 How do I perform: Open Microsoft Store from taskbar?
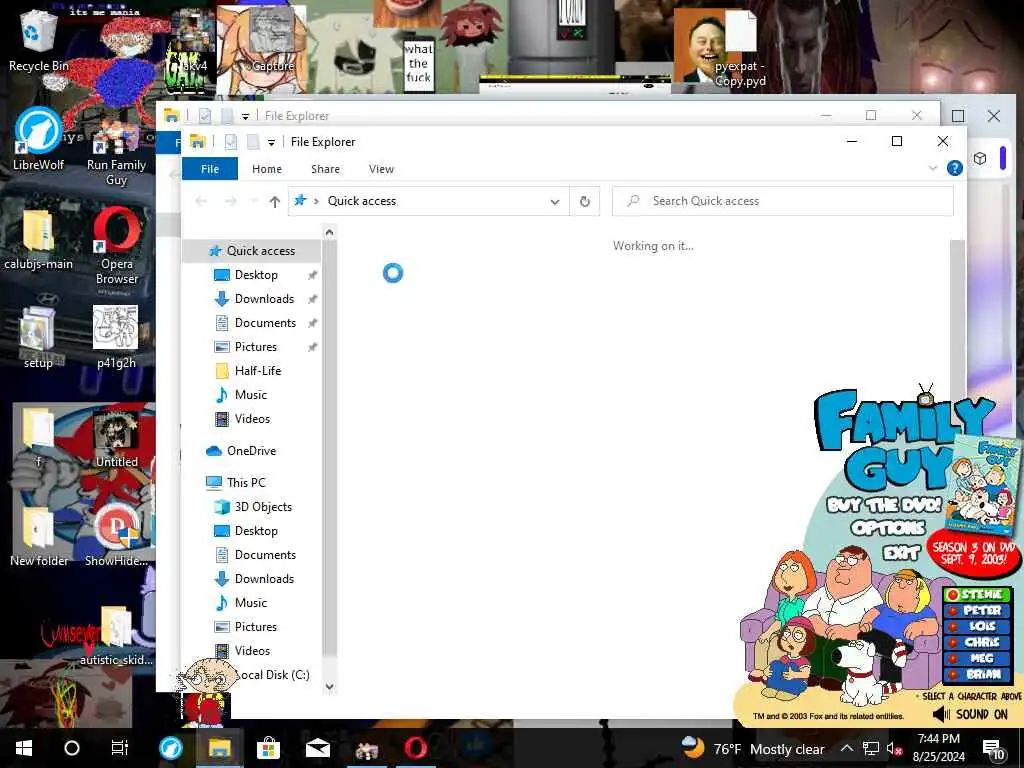[x=268, y=748]
